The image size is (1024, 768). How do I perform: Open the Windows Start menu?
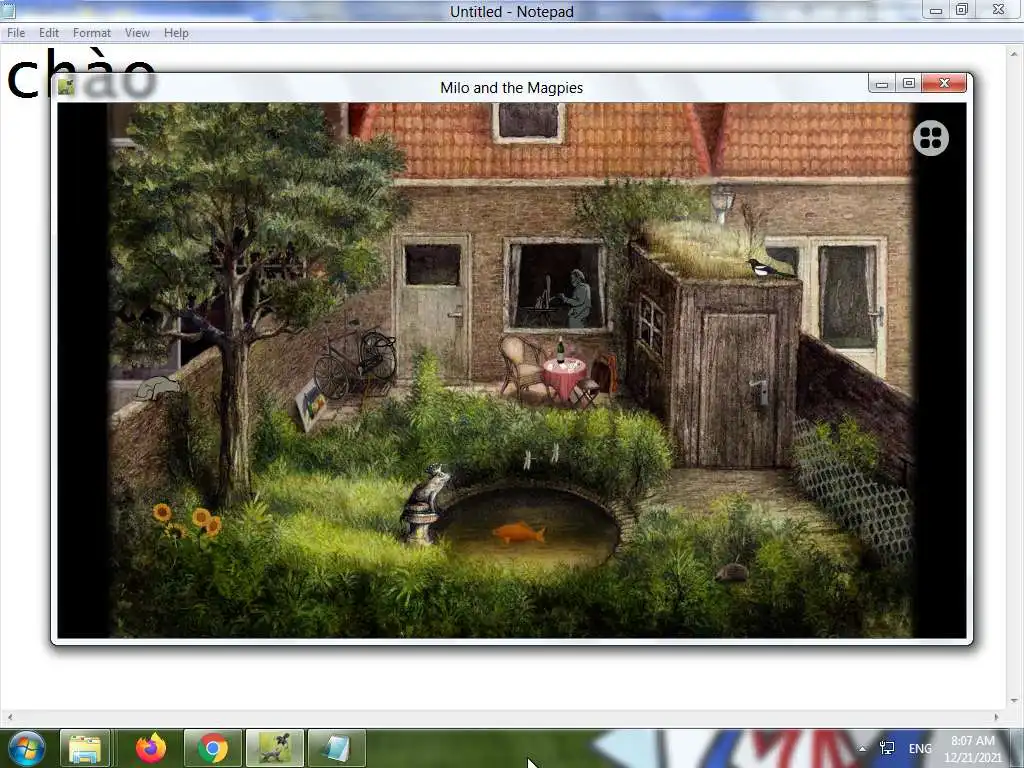(25, 748)
